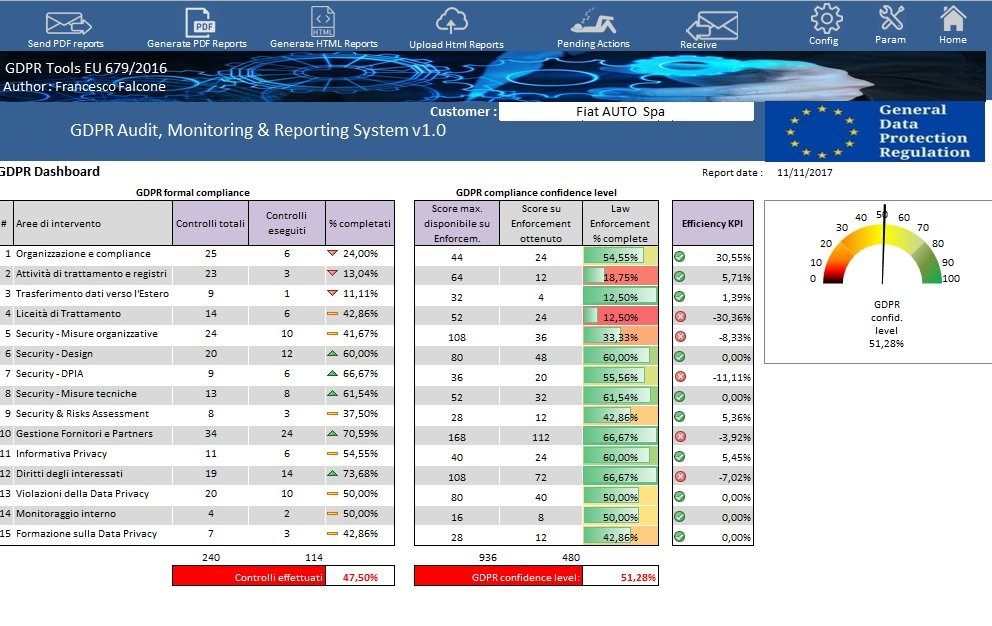Click the 33,33% law enforcement progress bar

(620, 337)
